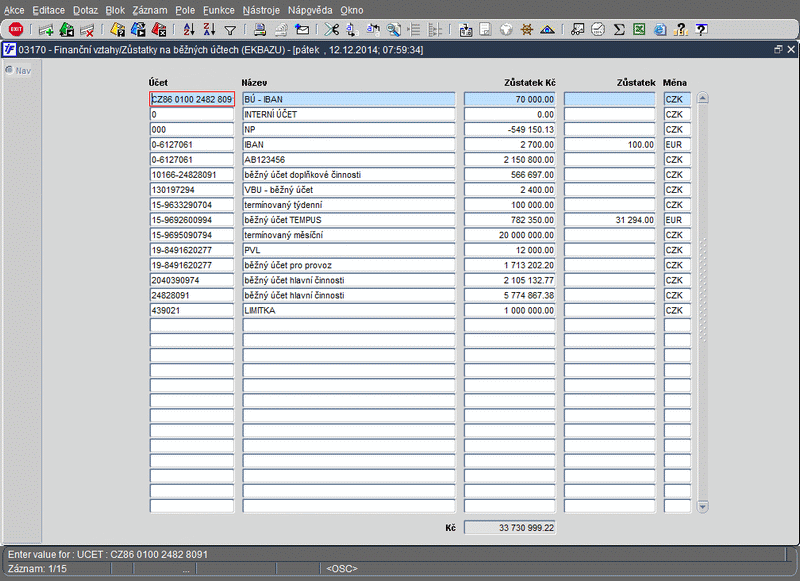Click the context help question mark icon

point(702,30)
